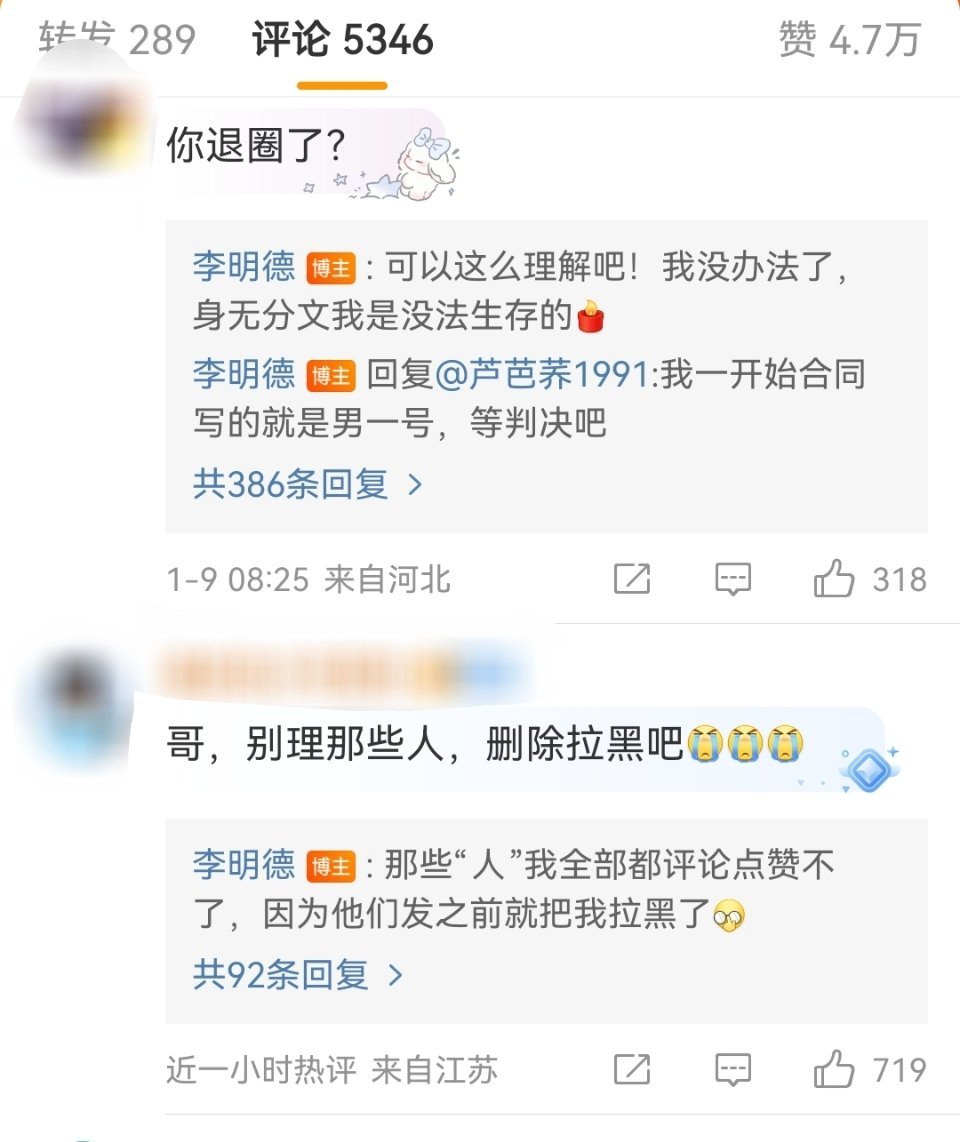Switch to 赞 4.7万 tab

(850, 39)
